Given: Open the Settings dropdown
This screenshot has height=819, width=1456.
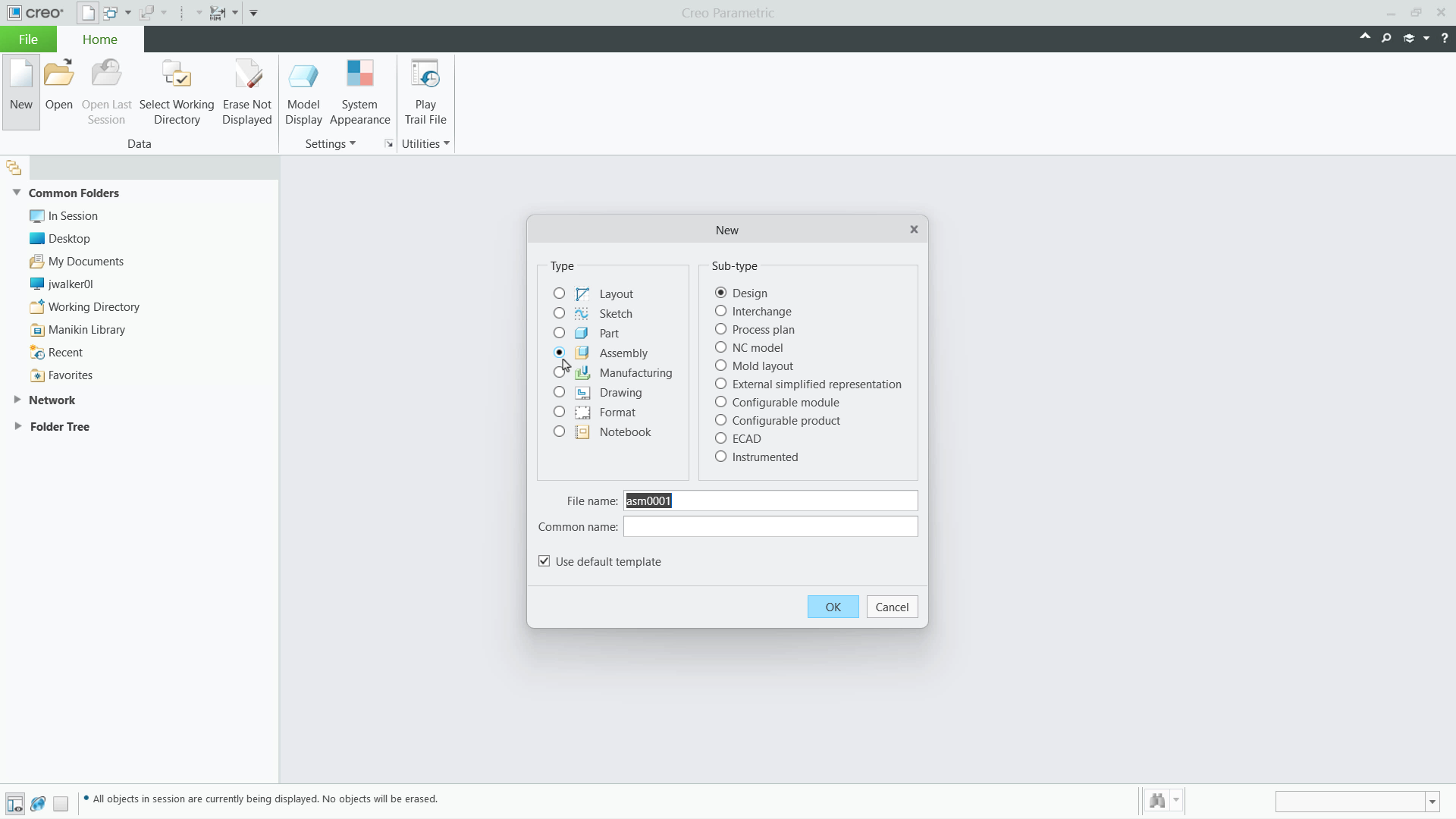Looking at the screenshot, I should tap(329, 143).
